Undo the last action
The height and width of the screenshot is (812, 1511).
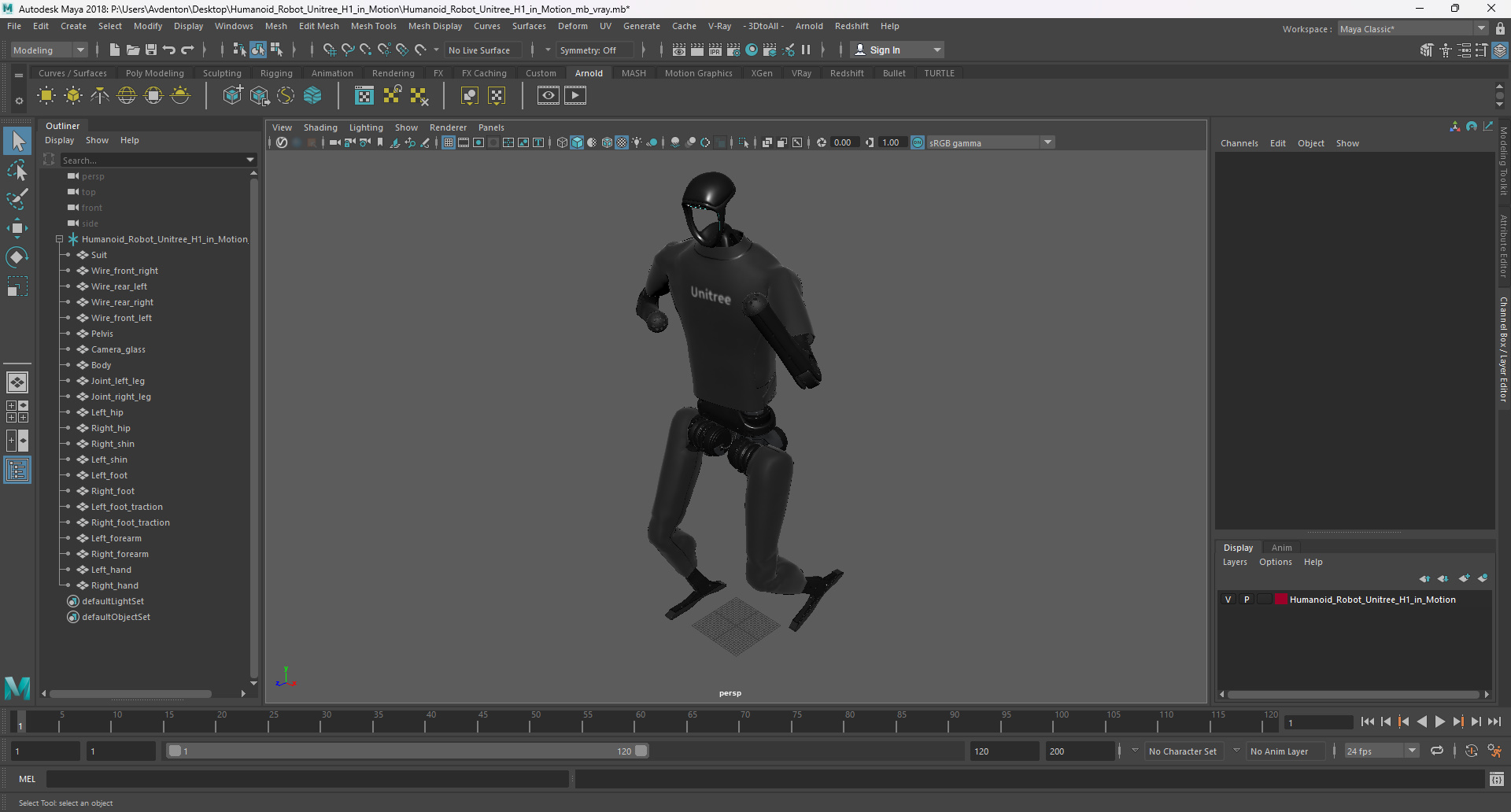(169, 50)
